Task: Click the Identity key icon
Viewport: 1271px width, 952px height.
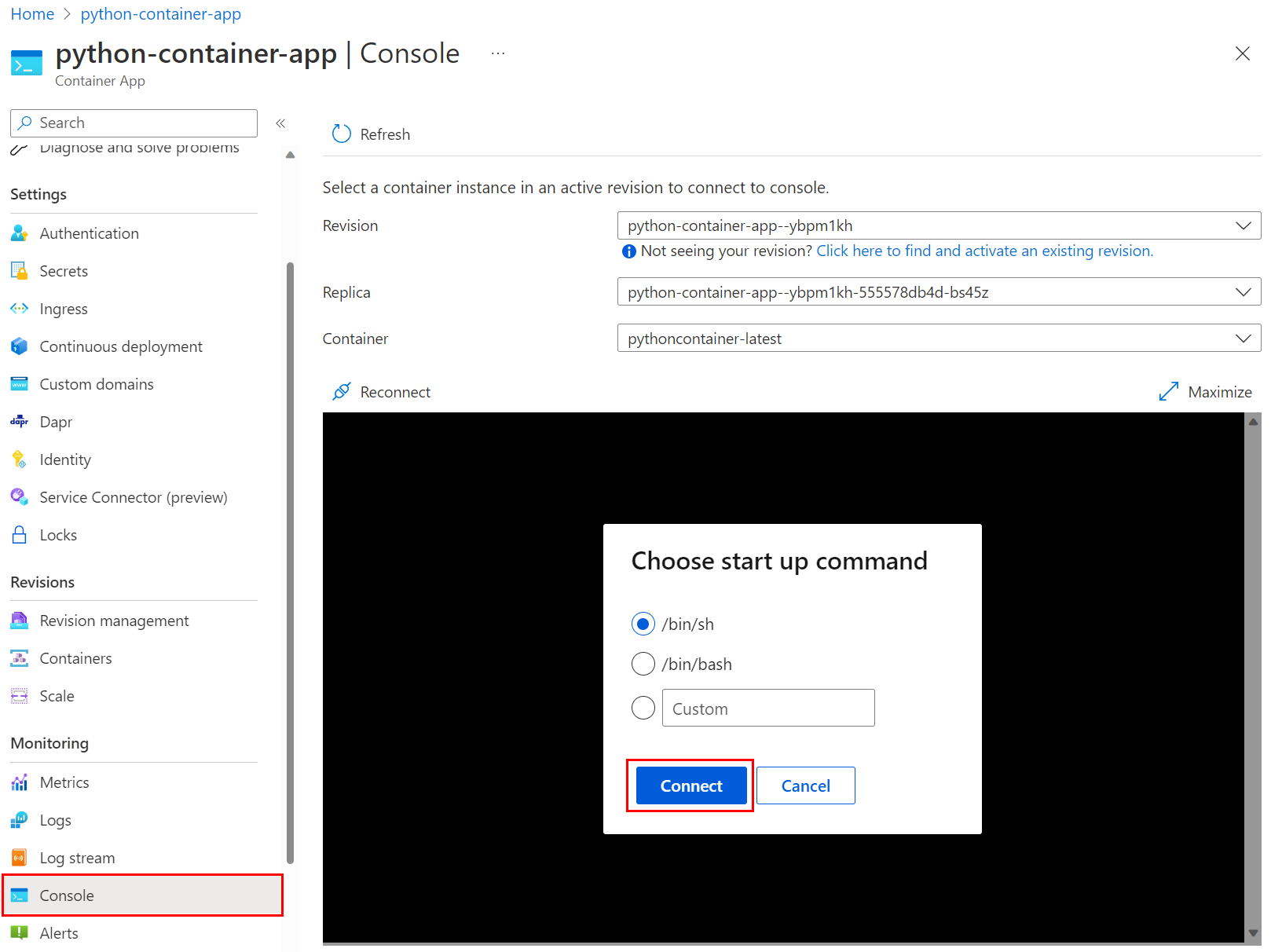Action: pyautogui.click(x=20, y=460)
